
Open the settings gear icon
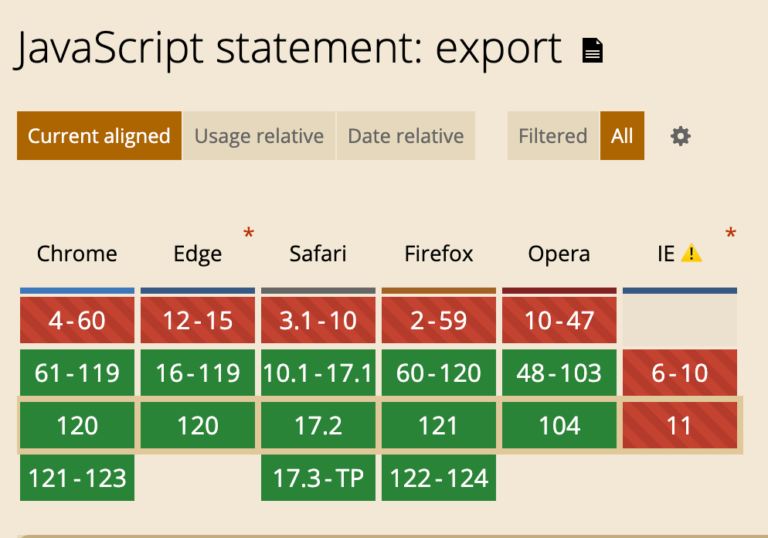[680, 136]
